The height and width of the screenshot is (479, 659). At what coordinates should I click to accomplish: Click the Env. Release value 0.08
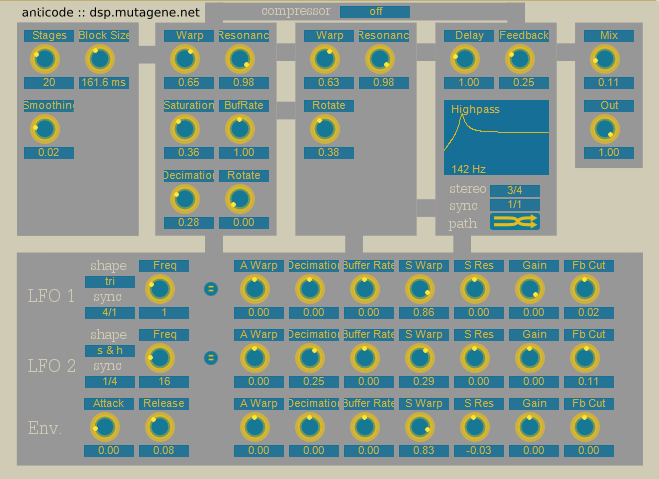click(x=164, y=450)
